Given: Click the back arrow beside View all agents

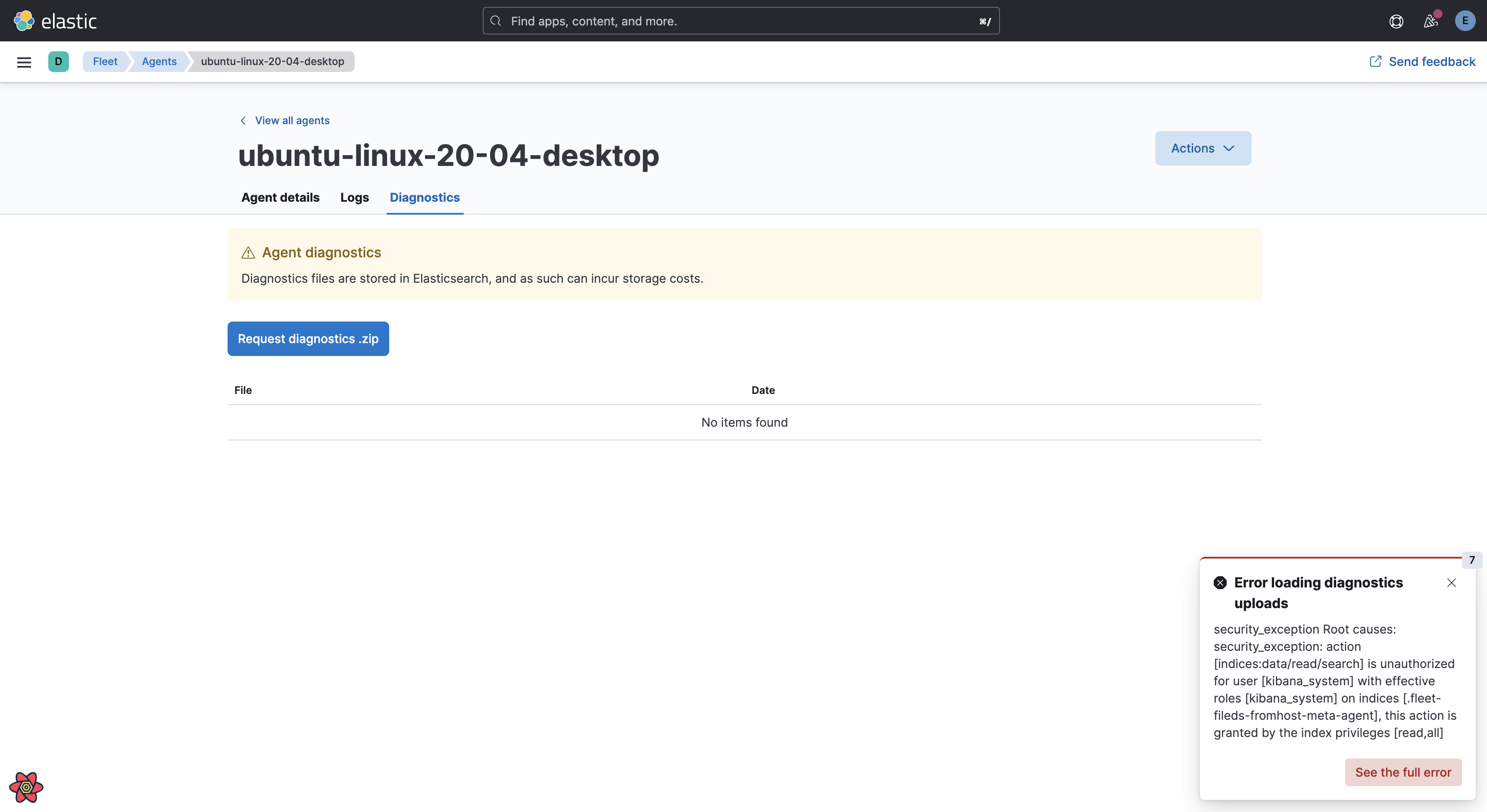Looking at the screenshot, I should click(x=243, y=120).
